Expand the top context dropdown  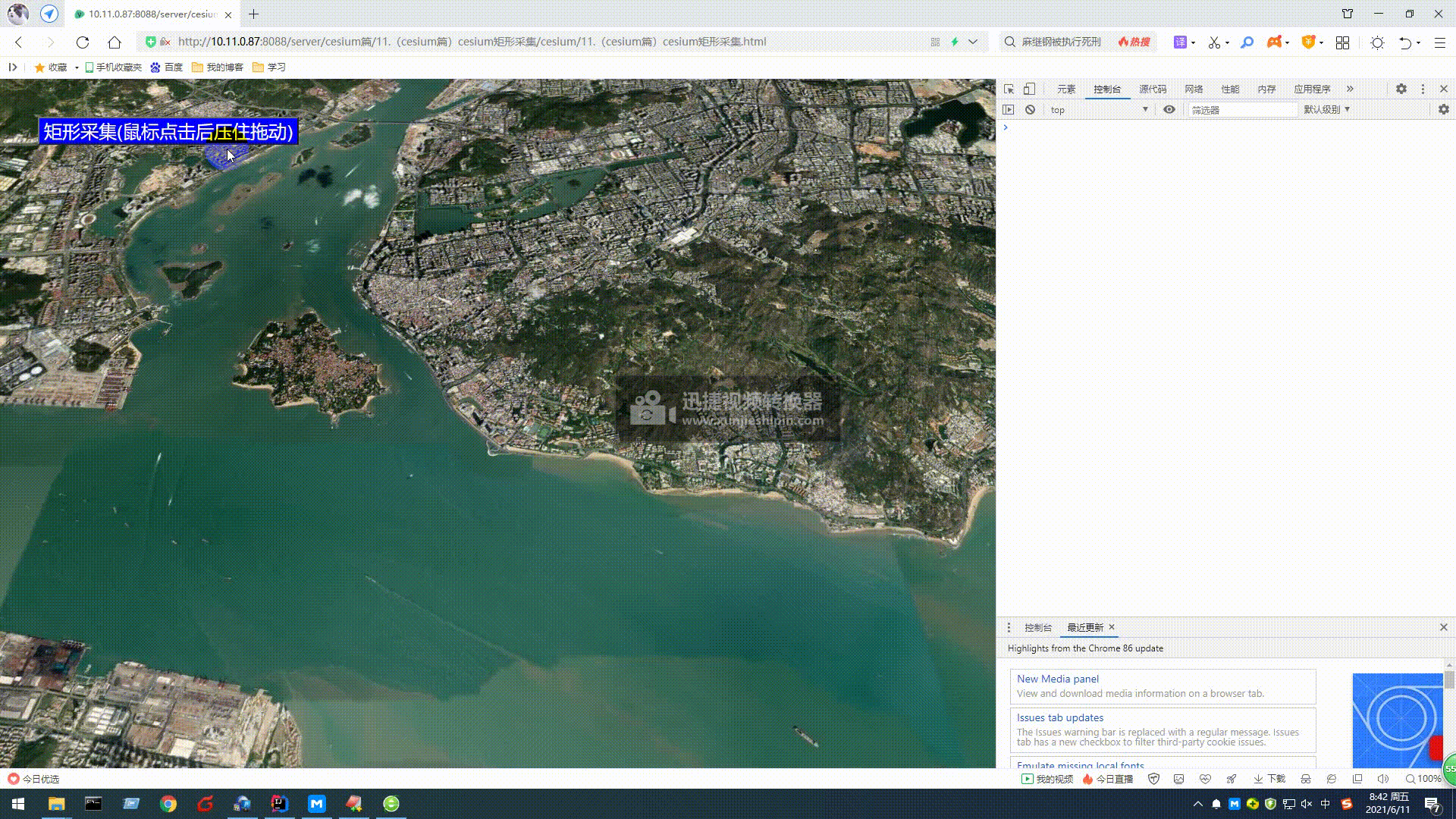1099,109
